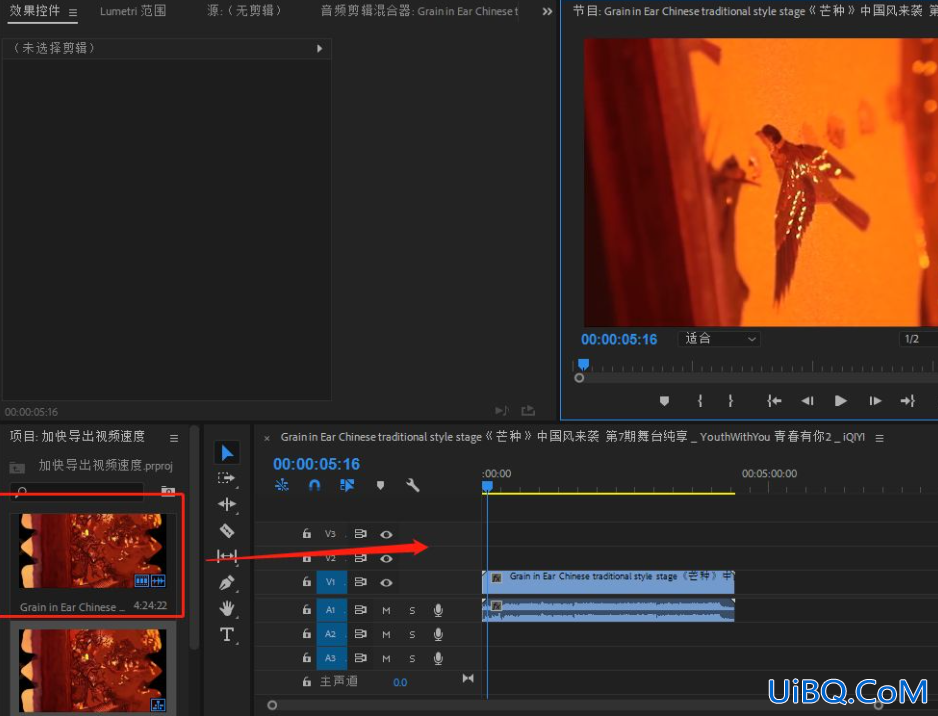Viewport: 938px width, 716px height.
Task: Select the Track Select Forward tool
Action: [226, 479]
